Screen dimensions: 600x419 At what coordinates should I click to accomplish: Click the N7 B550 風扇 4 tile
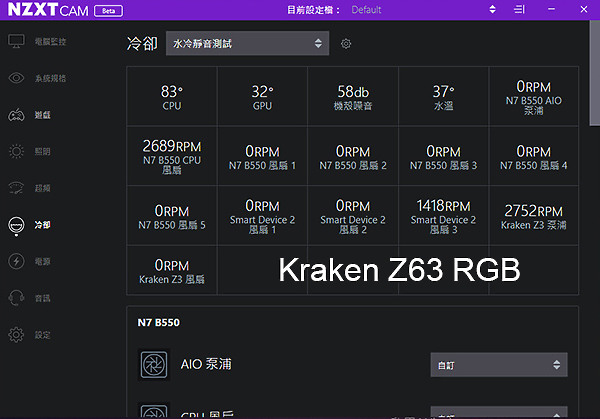coord(533,156)
